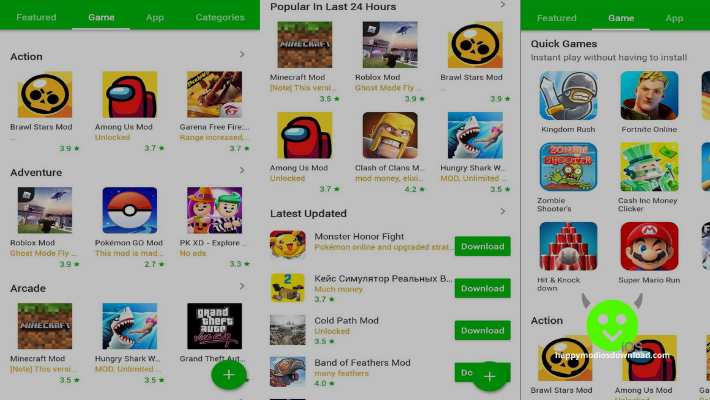Select the App tab in right panel
710x400 pixels.
(x=674, y=18)
